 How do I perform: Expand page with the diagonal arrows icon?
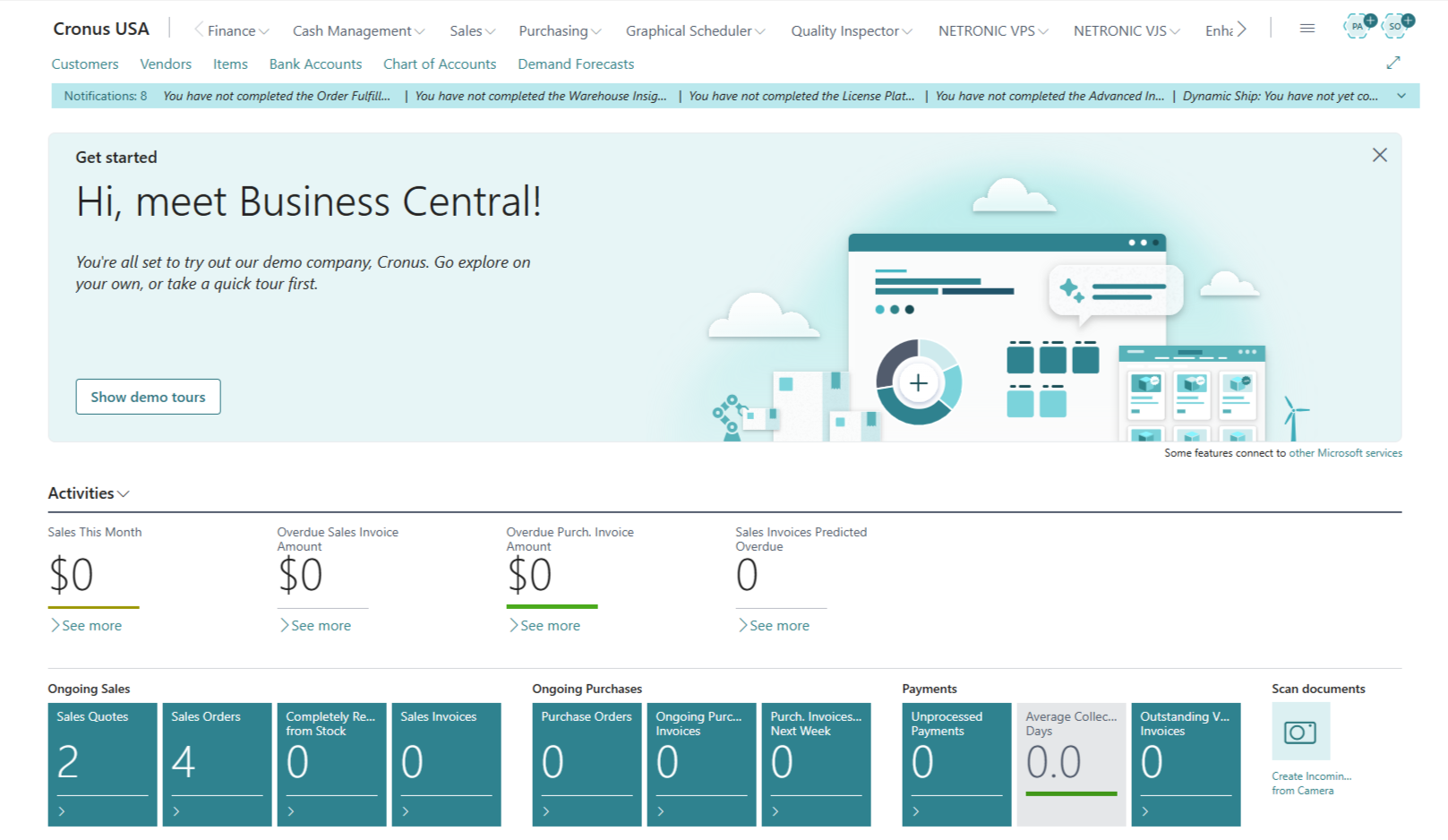(x=1392, y=63)
